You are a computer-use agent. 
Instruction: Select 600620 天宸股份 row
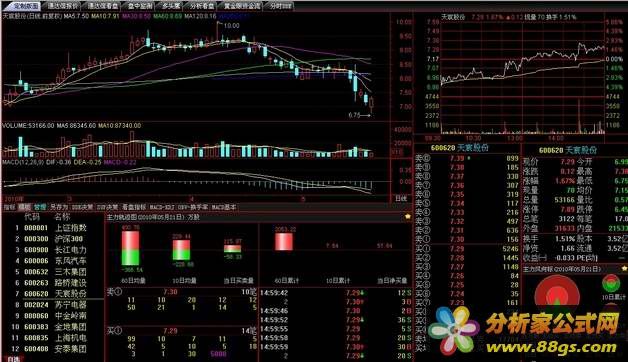coord(52,294)
